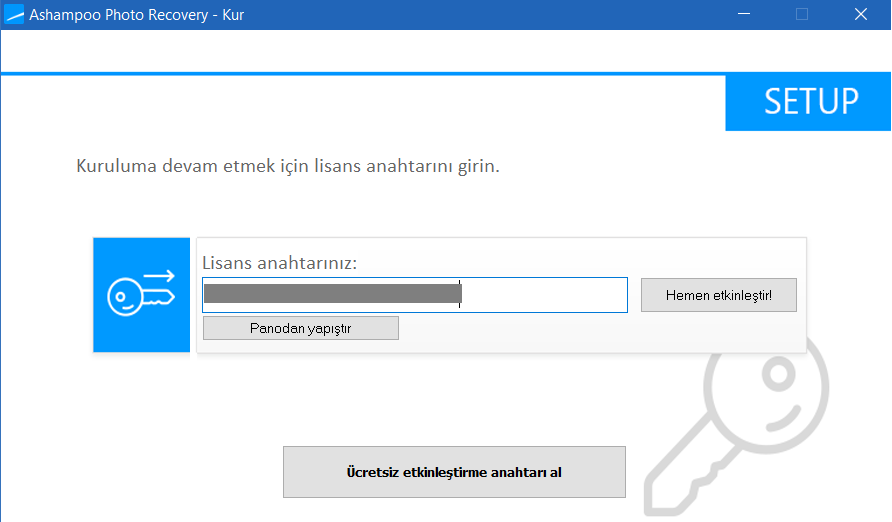The image size is (892, 522).
Task: Click the empty right part of the license field
Action: click(543, 295)
